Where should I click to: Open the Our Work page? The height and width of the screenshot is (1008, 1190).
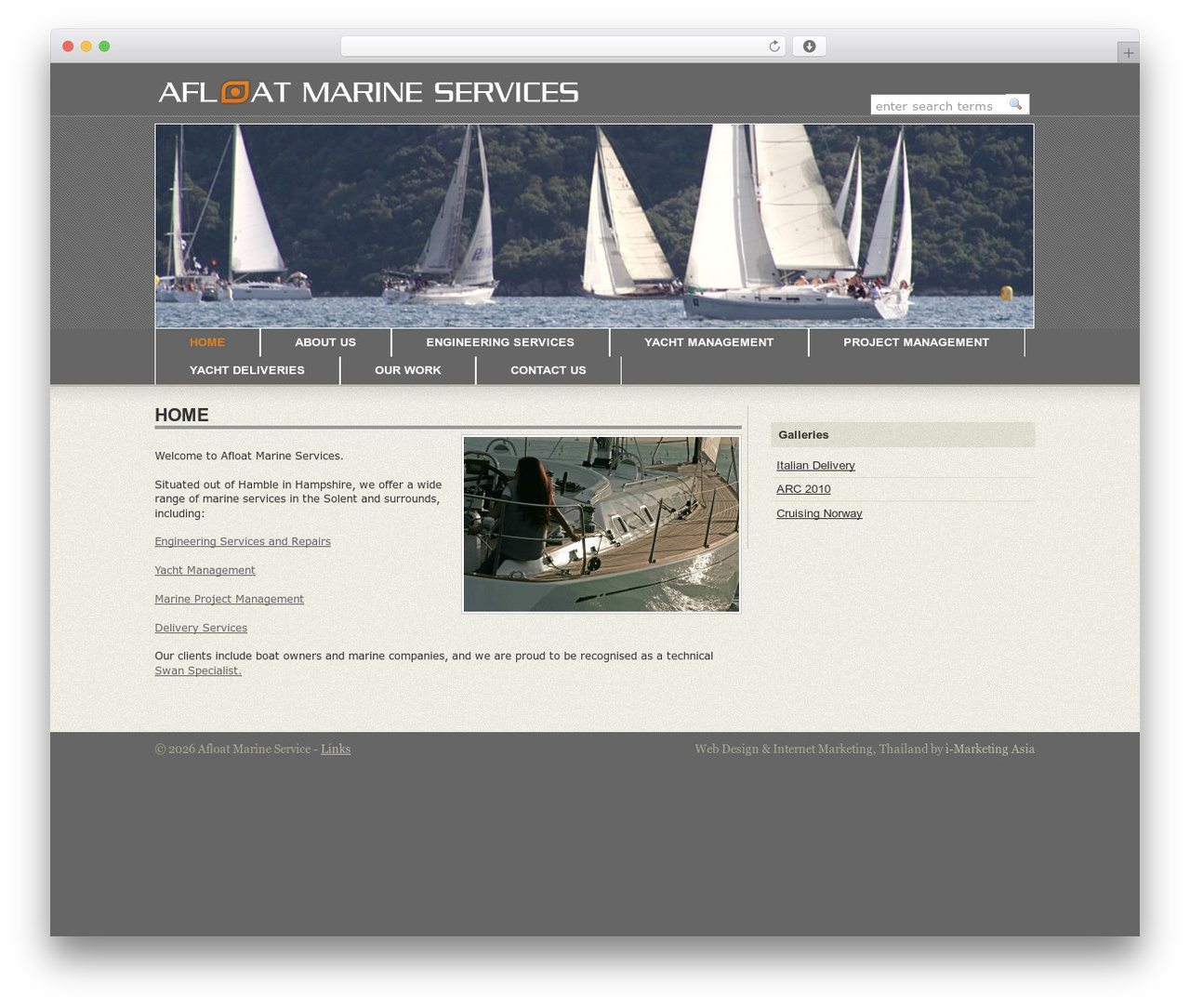pyautogui.click(x=408, y=370)
